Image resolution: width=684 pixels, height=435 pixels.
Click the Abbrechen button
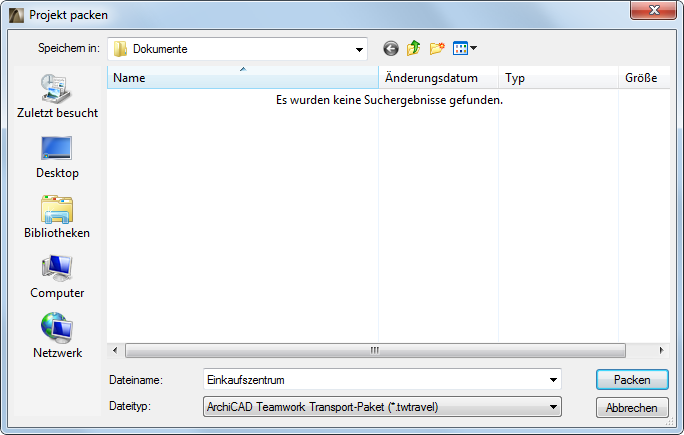pyautogui.click(x=632, y=408)
